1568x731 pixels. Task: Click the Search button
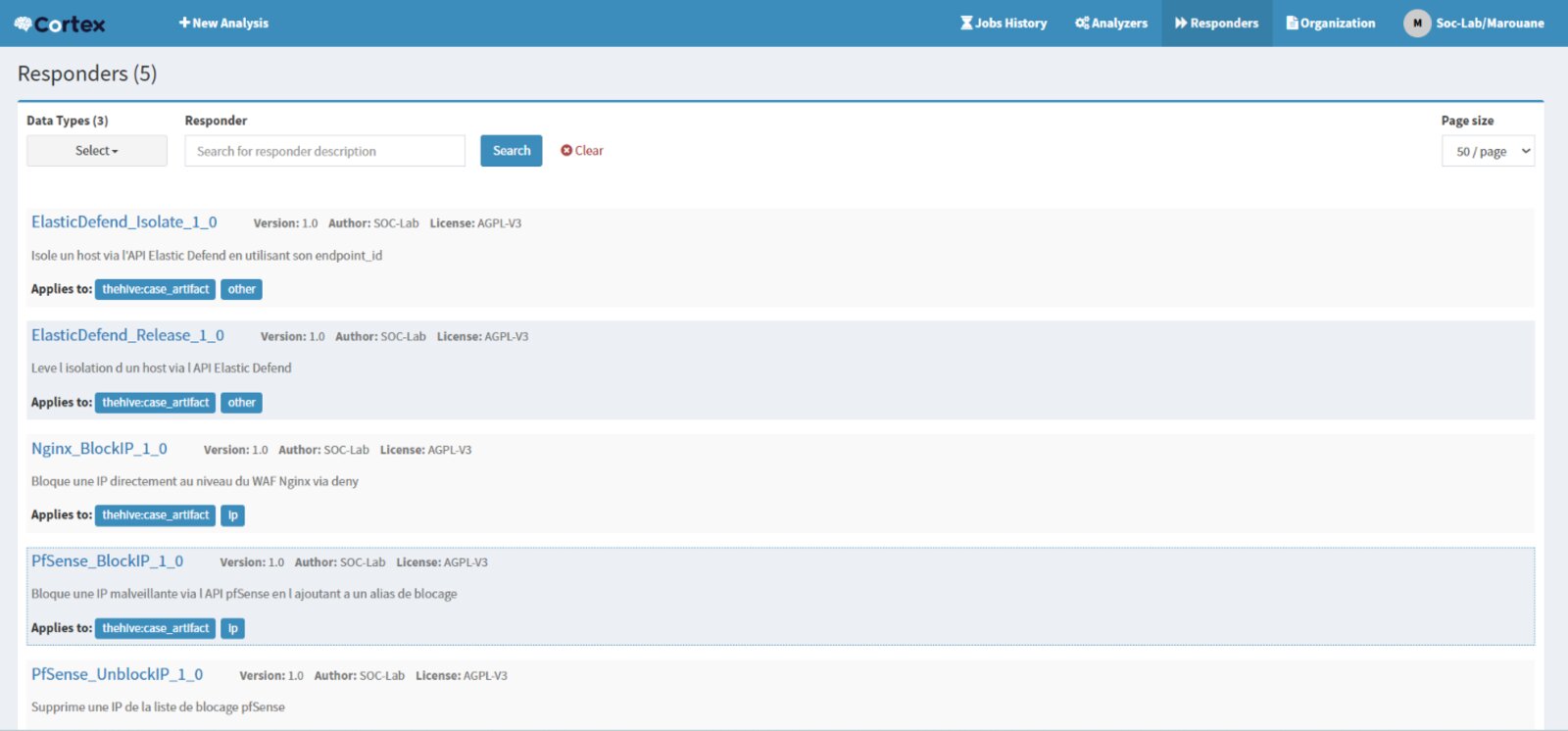pos(512,151)
